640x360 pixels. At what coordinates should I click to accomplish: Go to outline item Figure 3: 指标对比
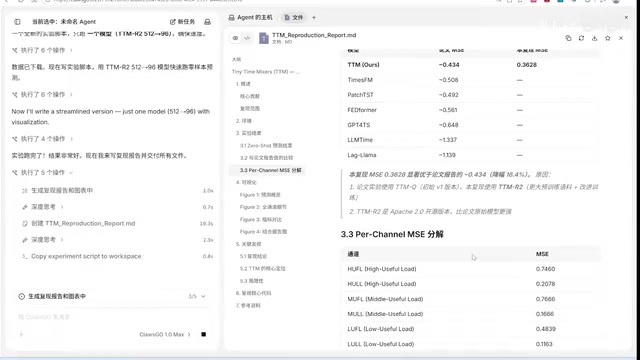260,219
